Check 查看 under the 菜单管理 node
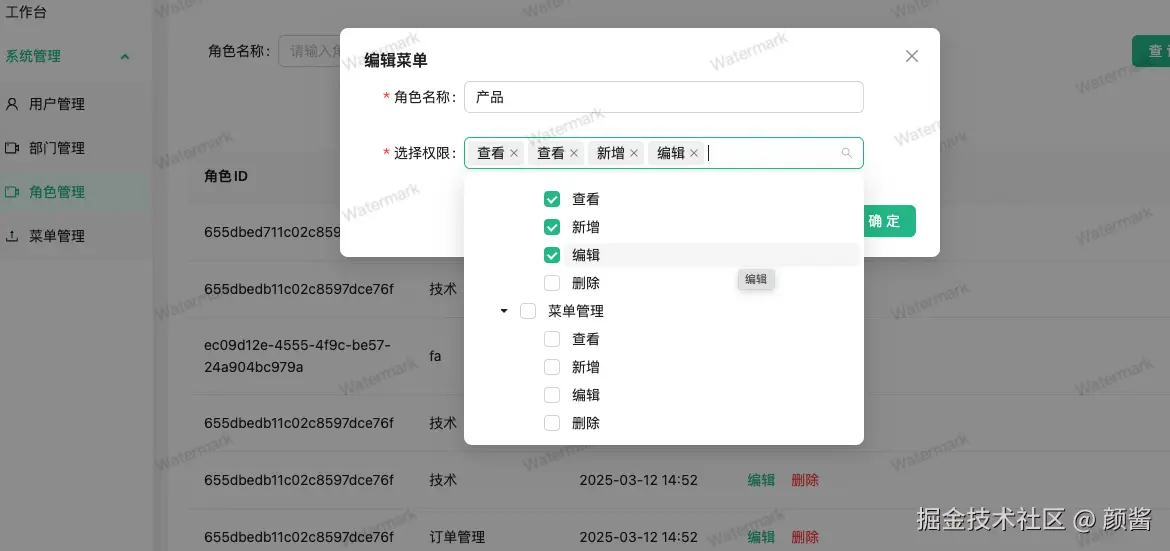 point(552,339)
